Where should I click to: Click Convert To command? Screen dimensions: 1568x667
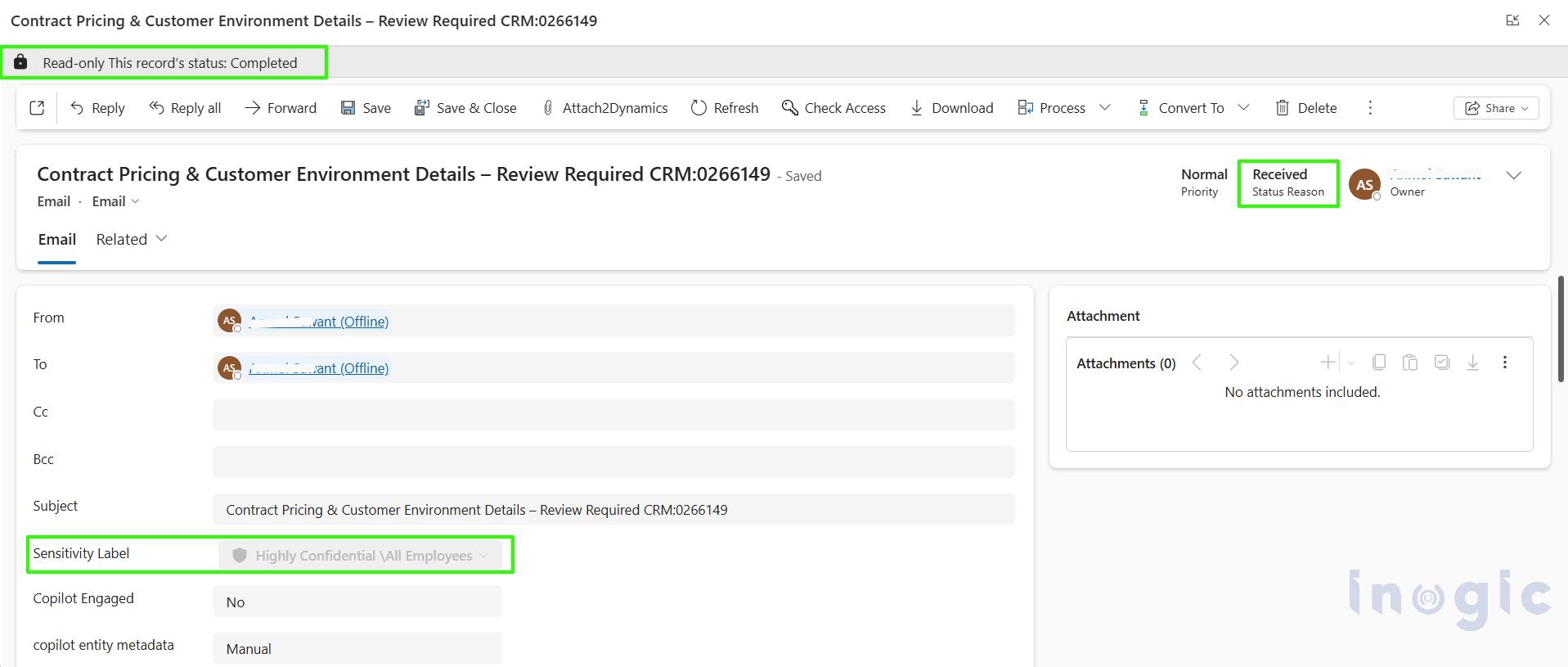(1180, 108)
